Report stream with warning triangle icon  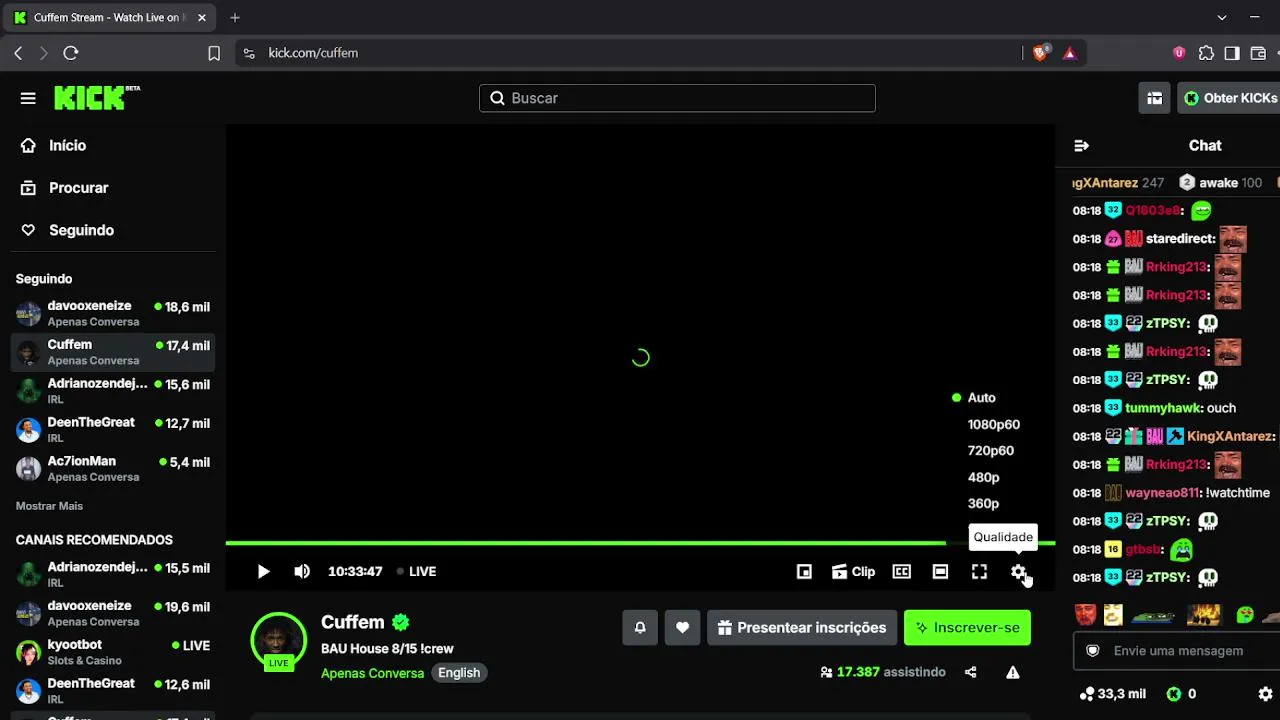1012,672
